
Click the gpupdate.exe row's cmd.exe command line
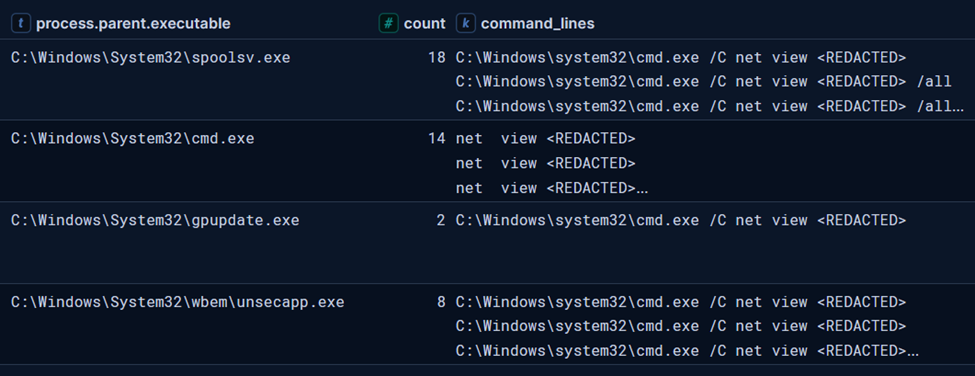(x=681, y=220)
